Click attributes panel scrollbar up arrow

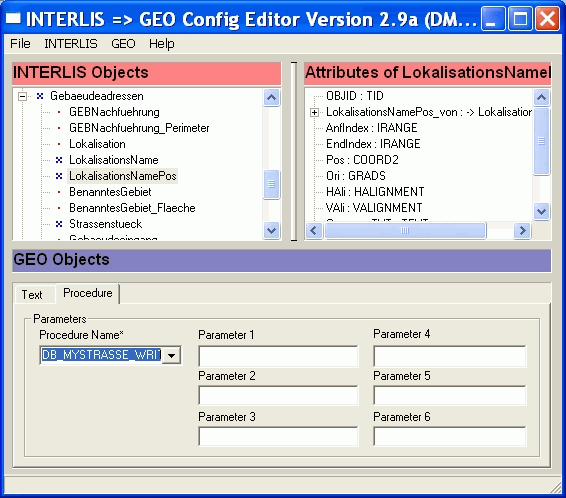tap(541, 97)
